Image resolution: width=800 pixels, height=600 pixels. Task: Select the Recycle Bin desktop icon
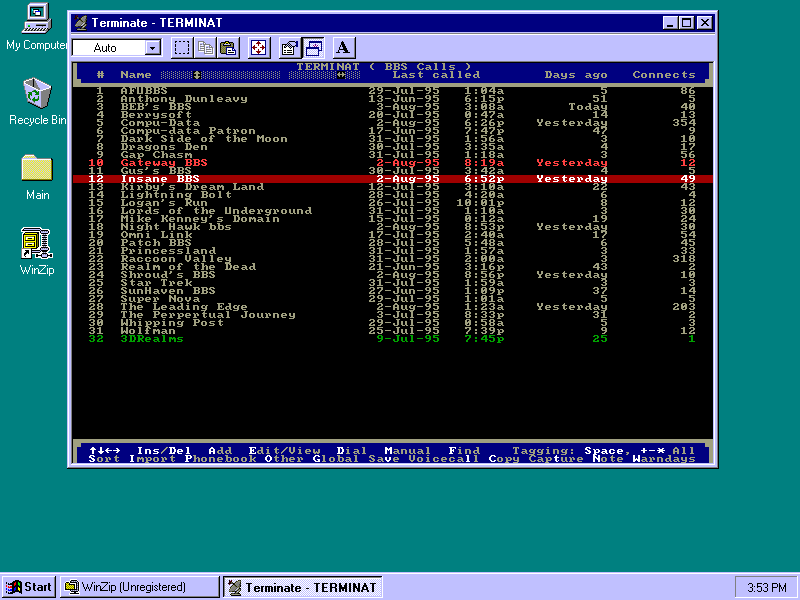point(37,102)
